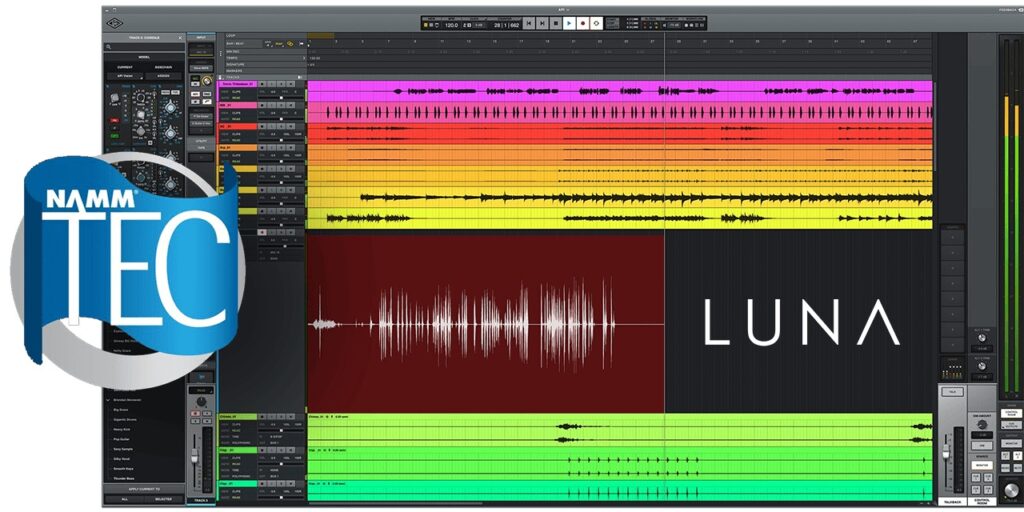The image size is (1024, 512).
Task: Start playback with the blue play button
Action: (569, 24)
